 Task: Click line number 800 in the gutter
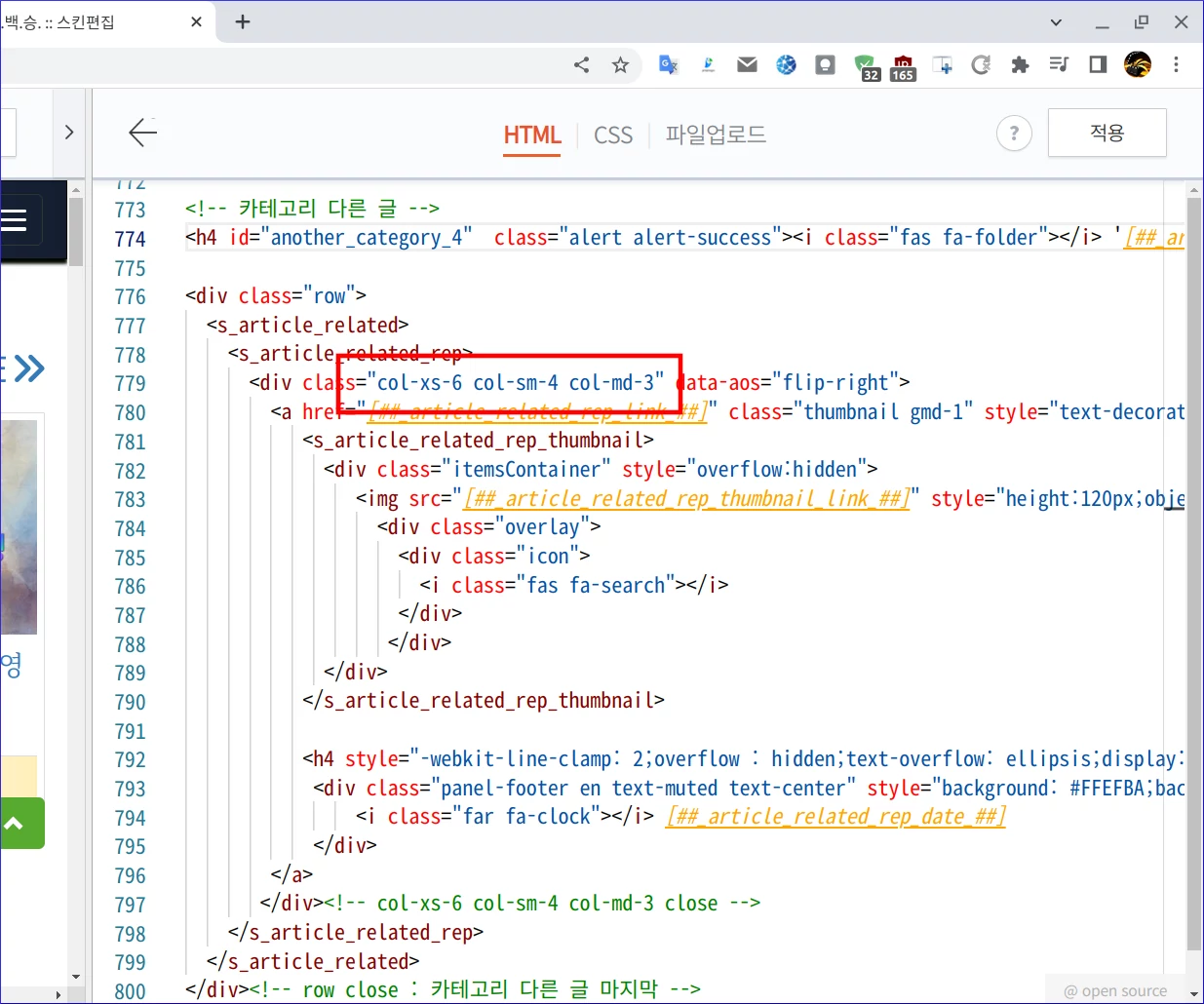(x=130, y=990)
